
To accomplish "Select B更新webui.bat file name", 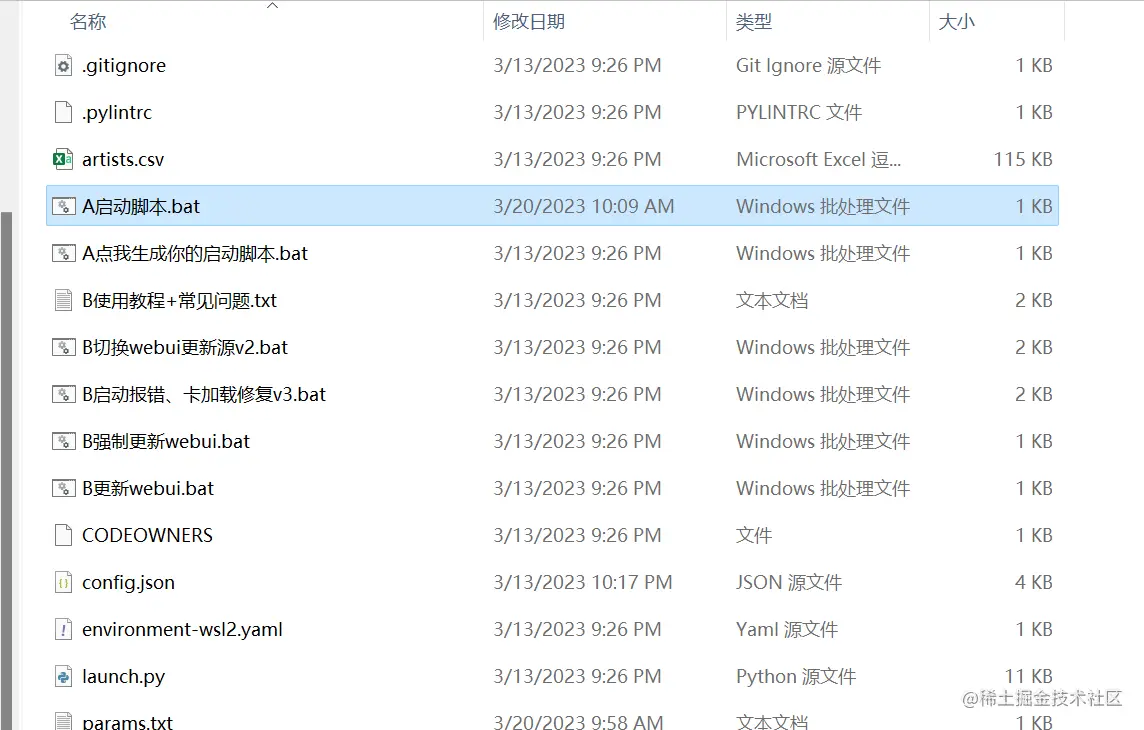I will coord(148,489).
